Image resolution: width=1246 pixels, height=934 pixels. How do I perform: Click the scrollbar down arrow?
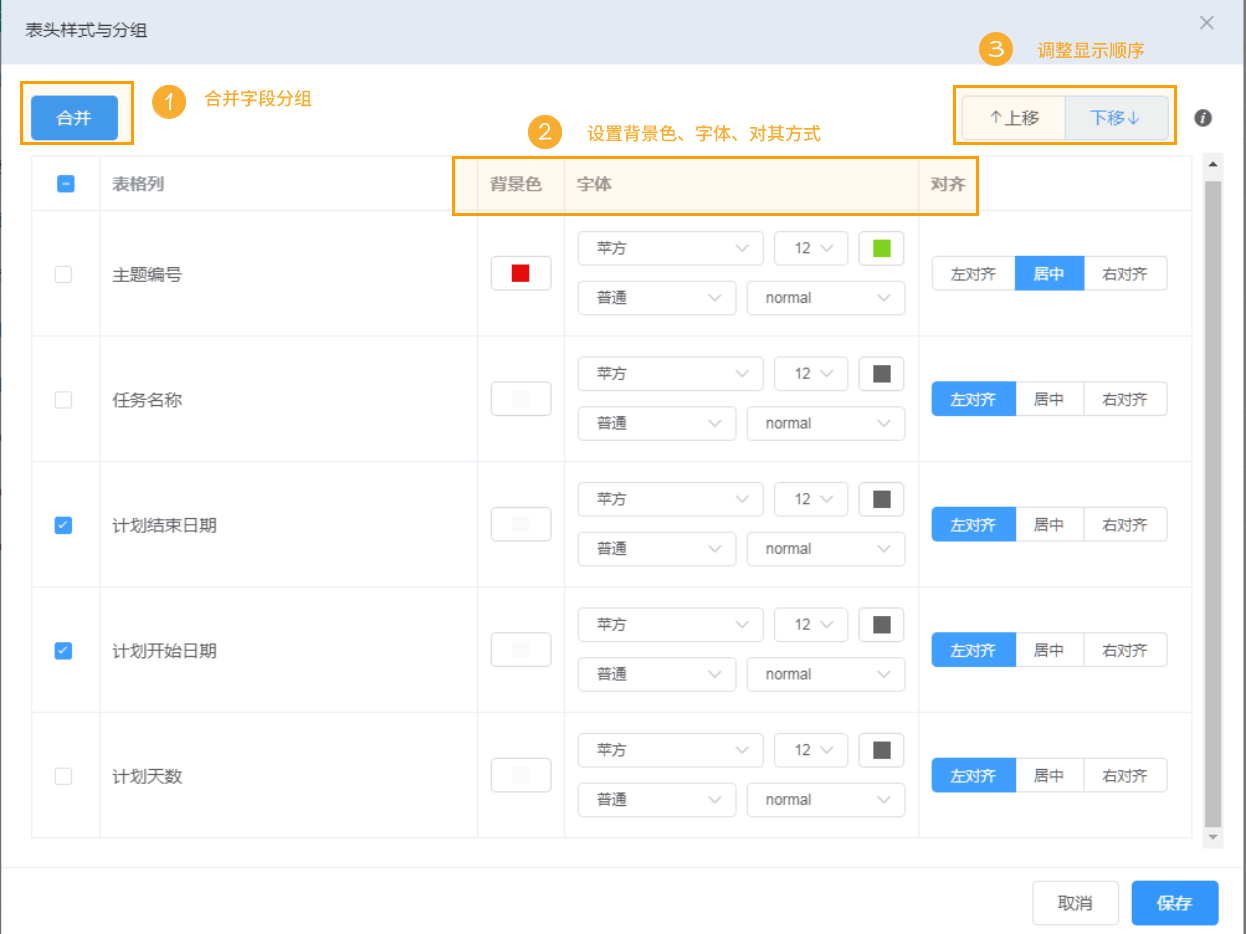point(1213,836)
